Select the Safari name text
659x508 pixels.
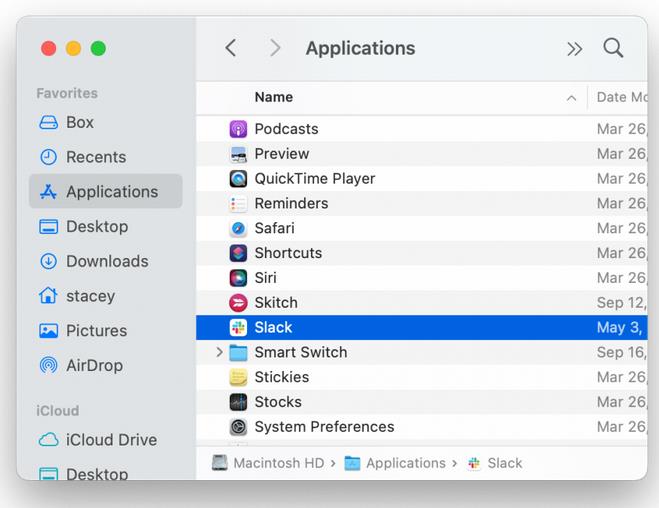click(x=274, y=228)
